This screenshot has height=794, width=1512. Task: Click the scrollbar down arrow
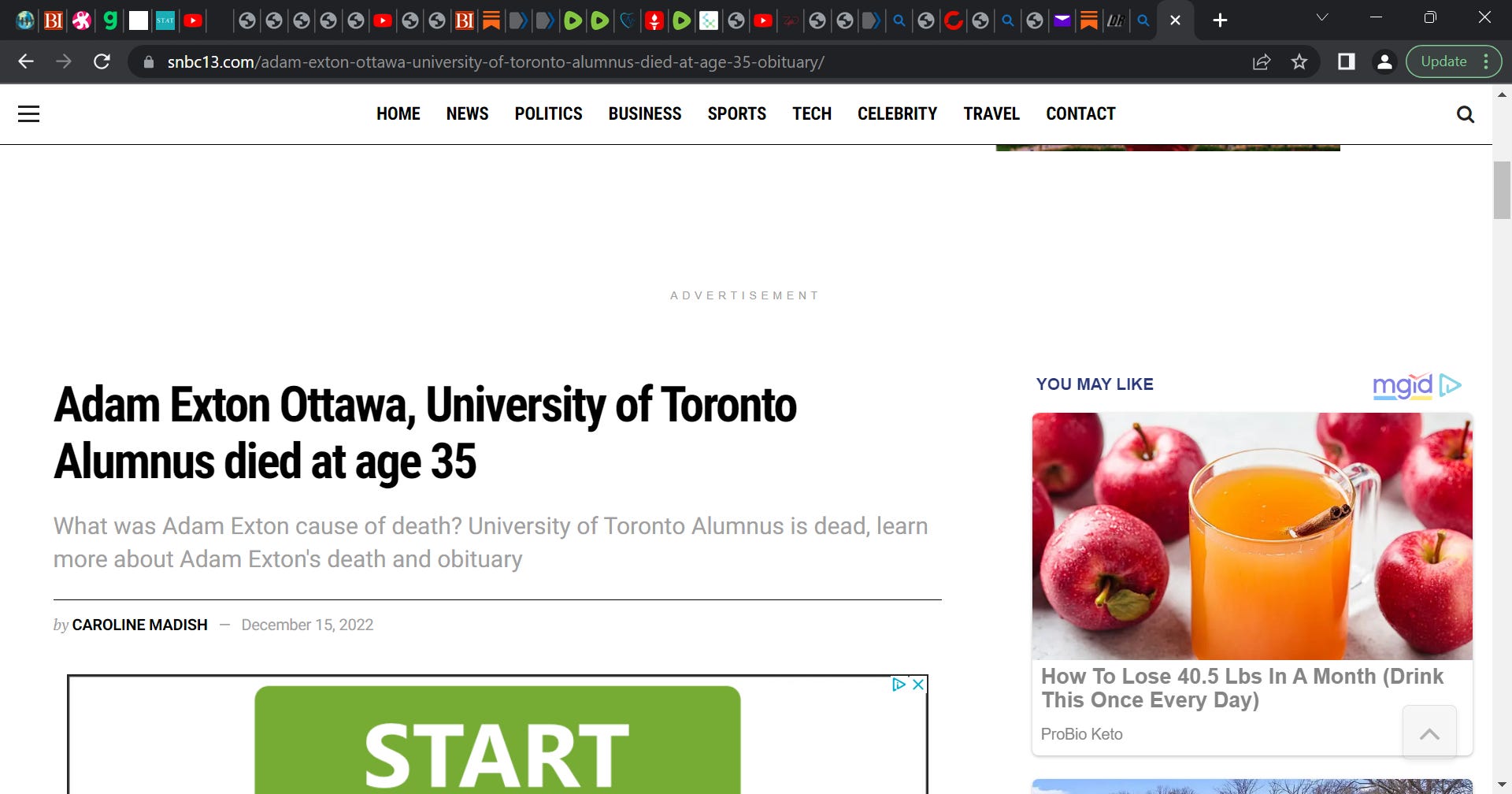pyautogui.click(x=1502, y=785)
